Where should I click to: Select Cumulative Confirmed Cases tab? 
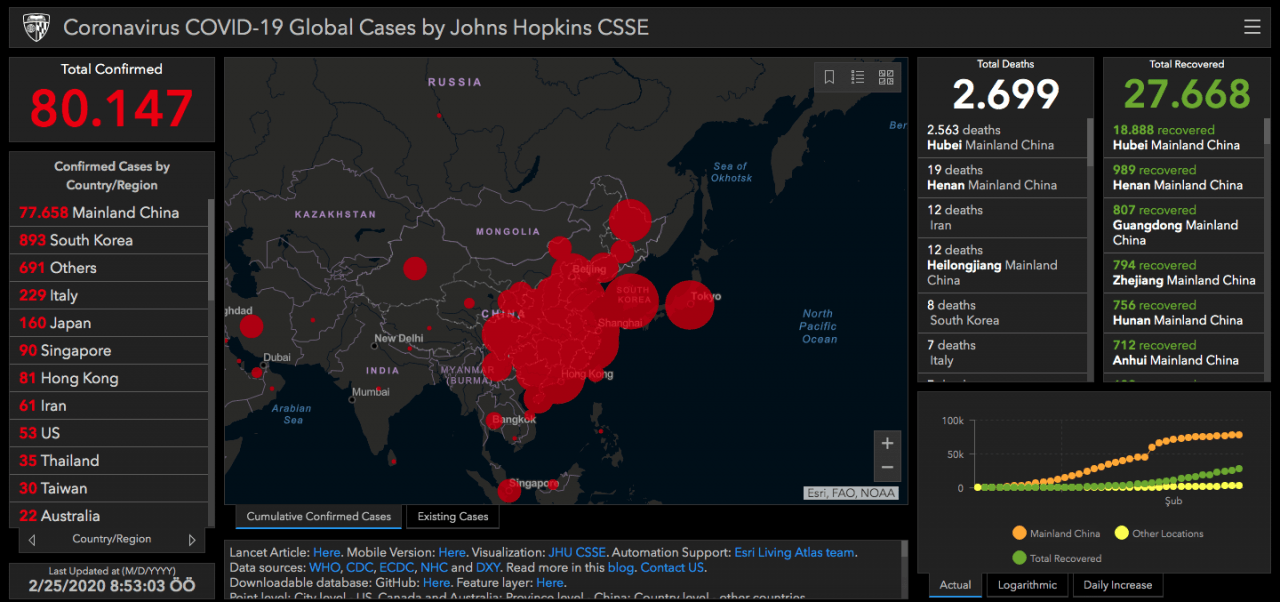point(319,517)
